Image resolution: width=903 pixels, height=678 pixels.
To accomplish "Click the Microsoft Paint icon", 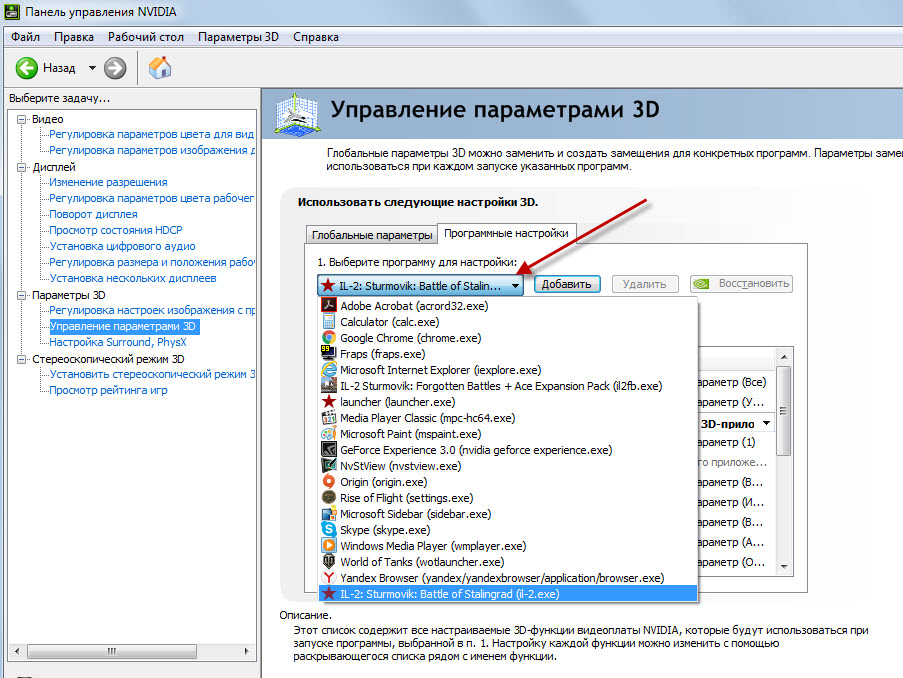I will click(329, 433).
